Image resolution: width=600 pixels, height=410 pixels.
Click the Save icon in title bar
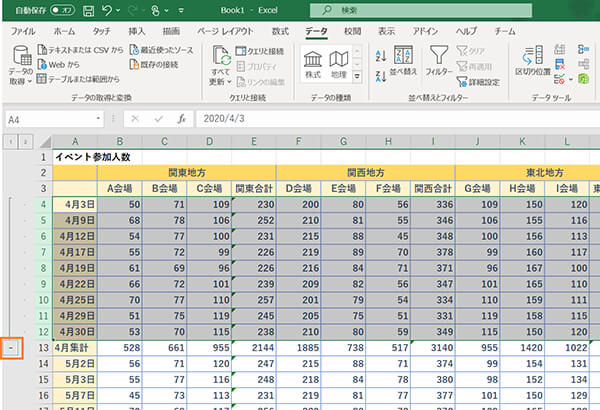tap(89, 10)
